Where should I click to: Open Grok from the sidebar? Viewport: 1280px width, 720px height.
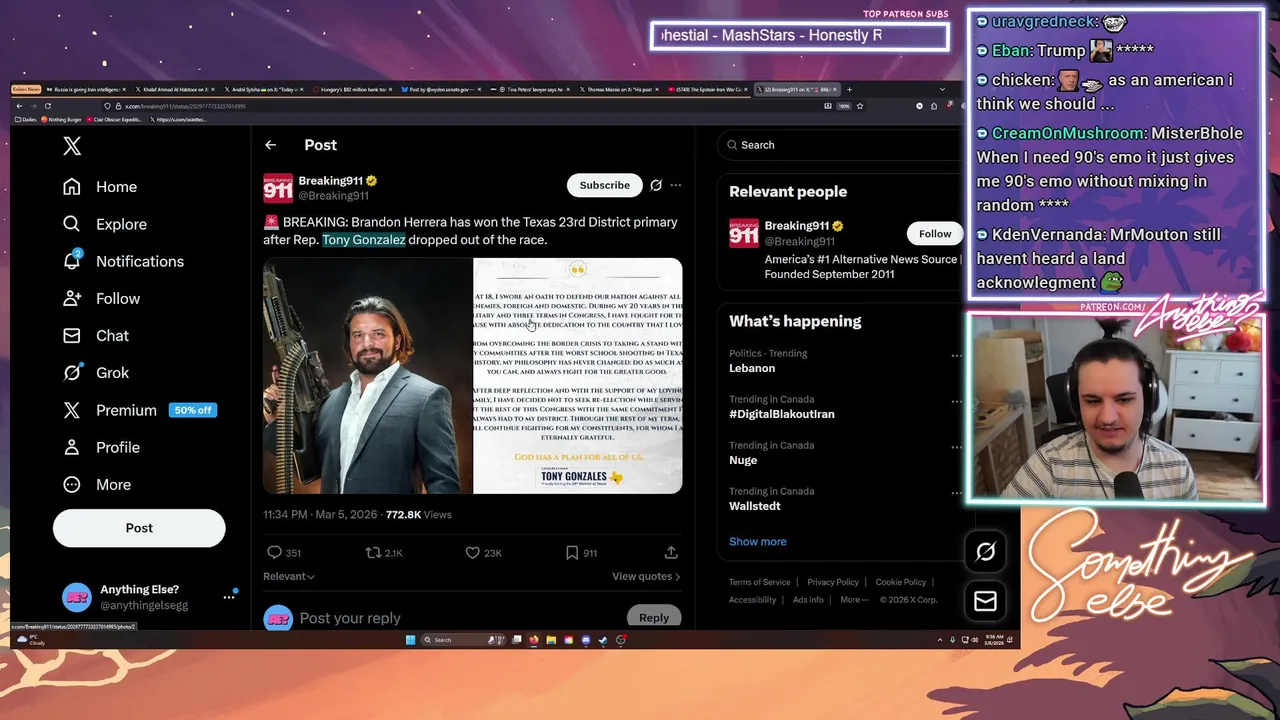[96, 372]
